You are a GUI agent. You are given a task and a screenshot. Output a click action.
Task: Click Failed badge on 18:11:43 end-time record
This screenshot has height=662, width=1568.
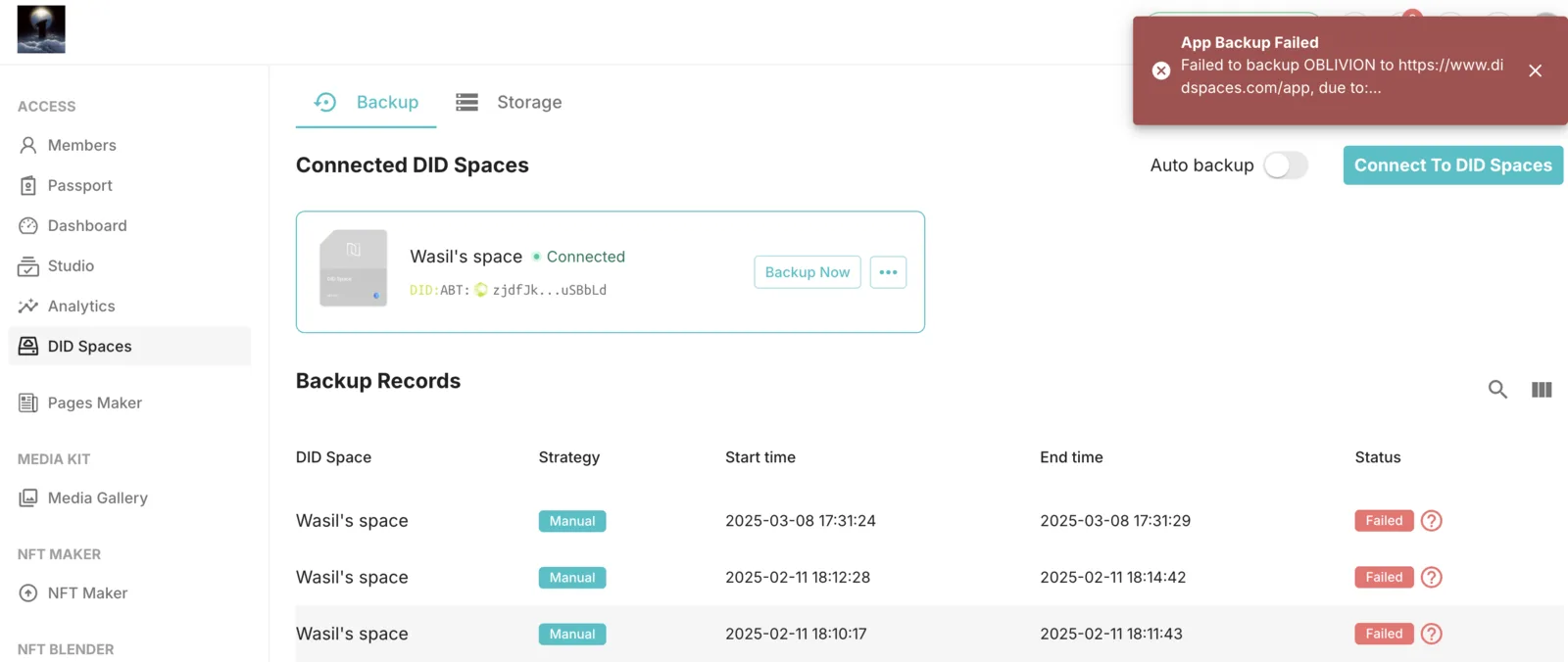point(1384,634)
